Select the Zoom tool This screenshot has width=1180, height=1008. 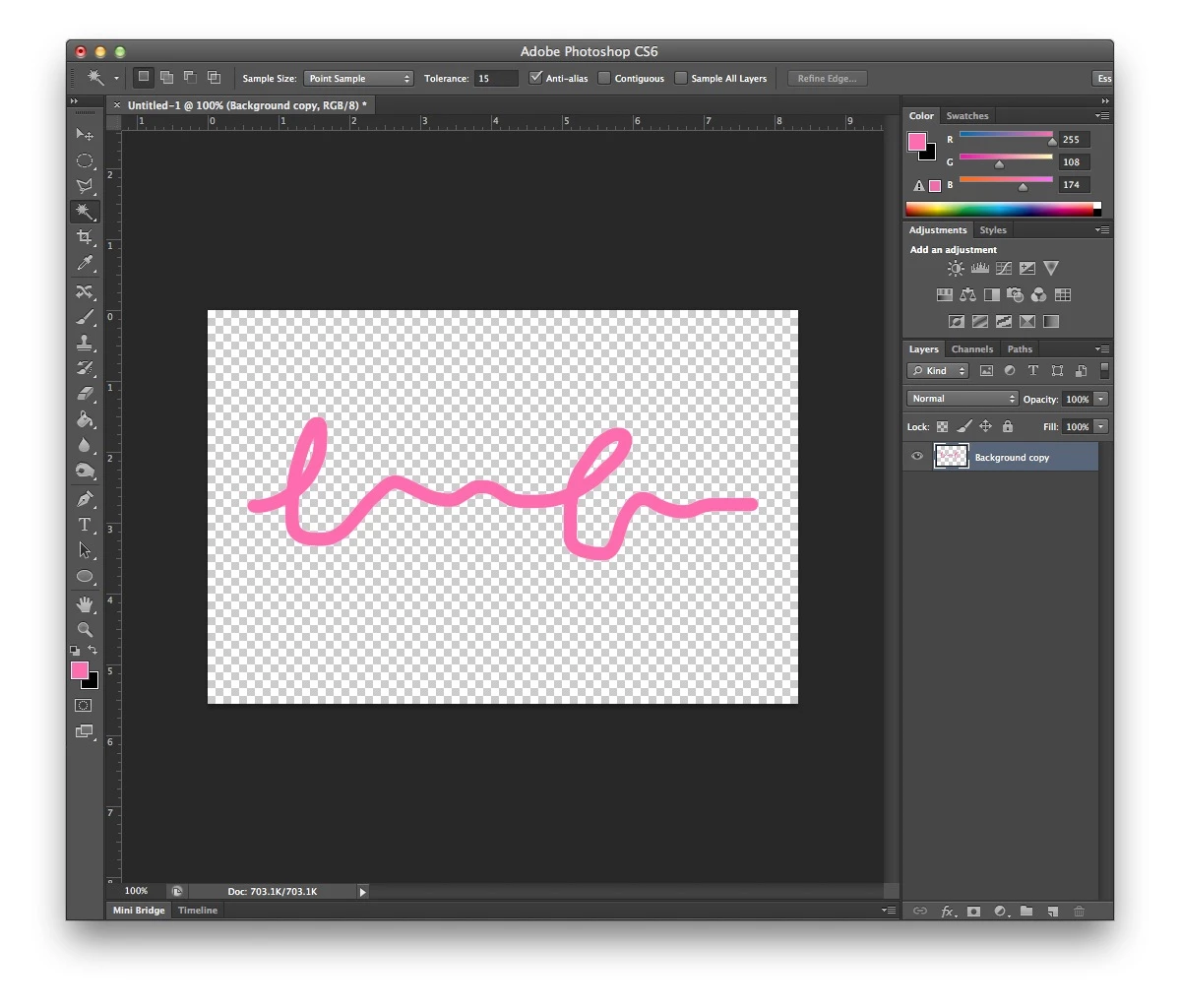85,629
